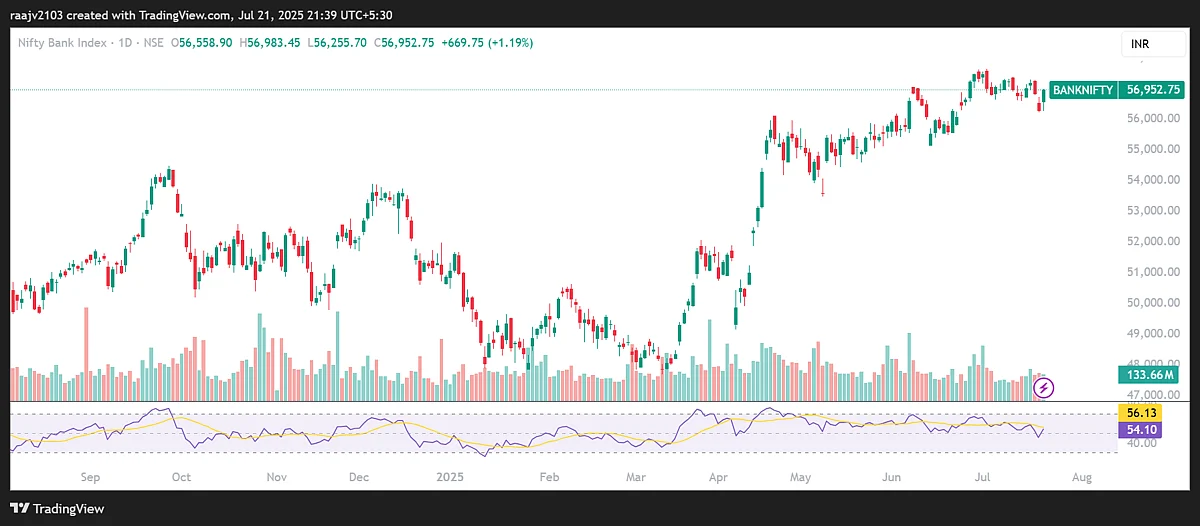The width and height of the screenshot is (1200, 526).
Task: Click the Oct label on time axis
Action: click(182, 478)
